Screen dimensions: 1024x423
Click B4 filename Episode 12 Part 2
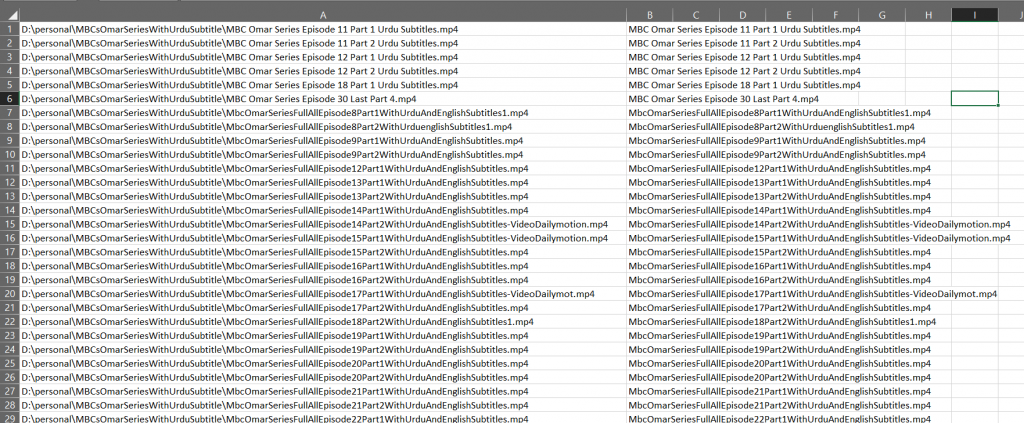[744, 71]
